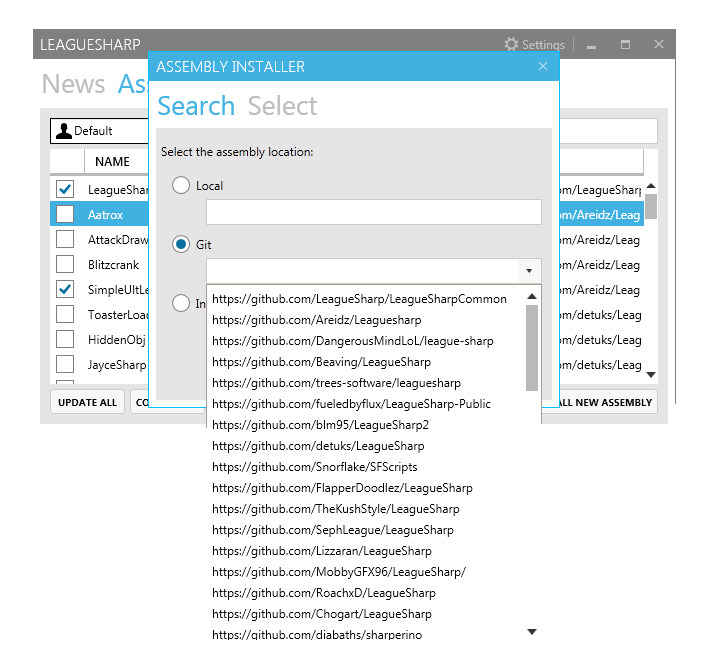Collapse the Git URL dropdown arrow

pyautogui.click(x=529, y=271)
